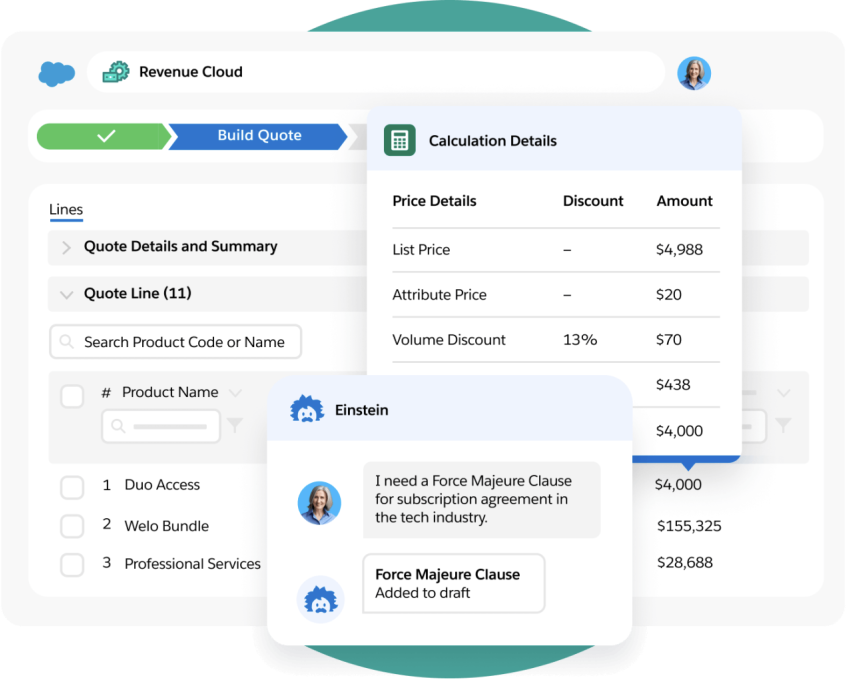
Task: Click the Search Product Code or Name field
Action: tap(175, 342)
